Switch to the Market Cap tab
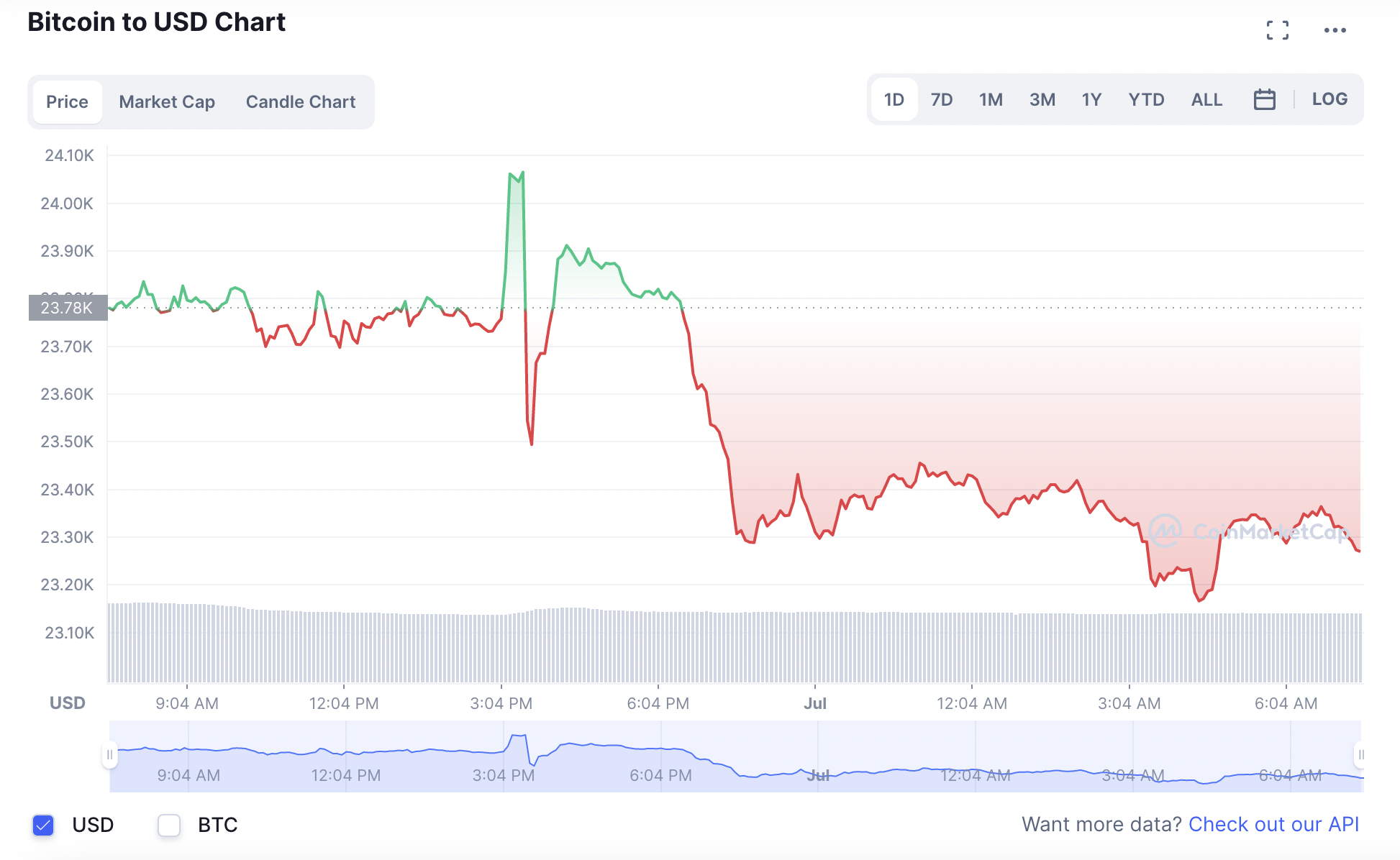The image size is (1400, 860). click(x=167, y=102)
